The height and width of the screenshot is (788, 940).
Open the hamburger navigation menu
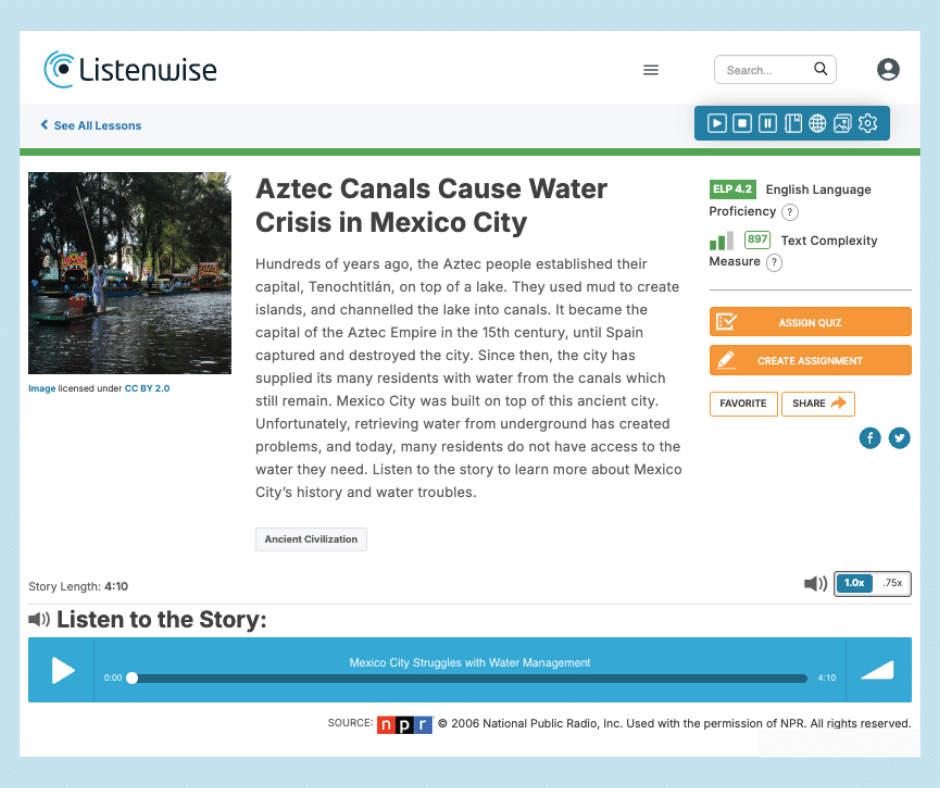pos(651,70)
